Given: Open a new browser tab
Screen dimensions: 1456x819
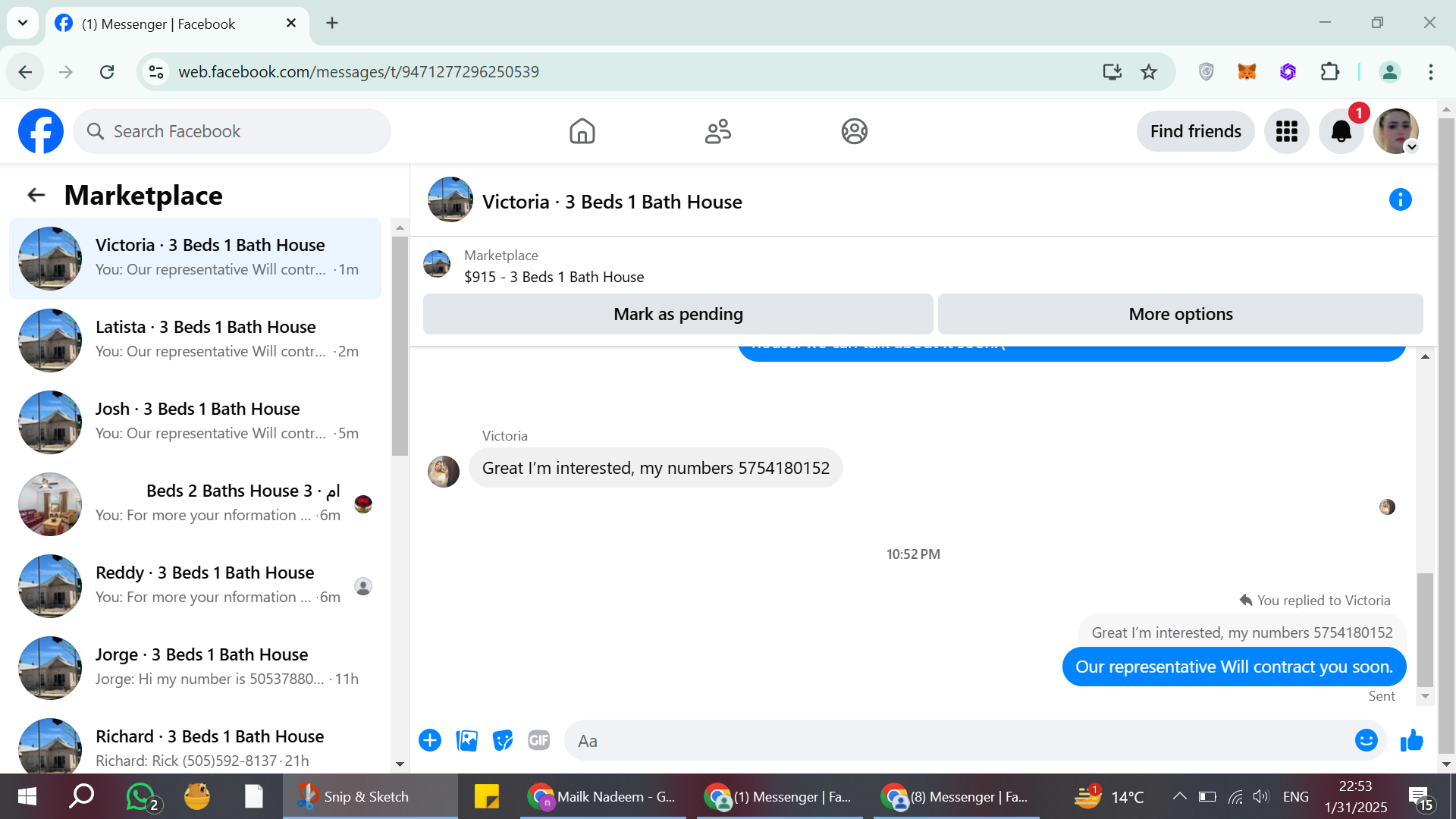Looking at the screenshot, I should [x=332, y=24].
